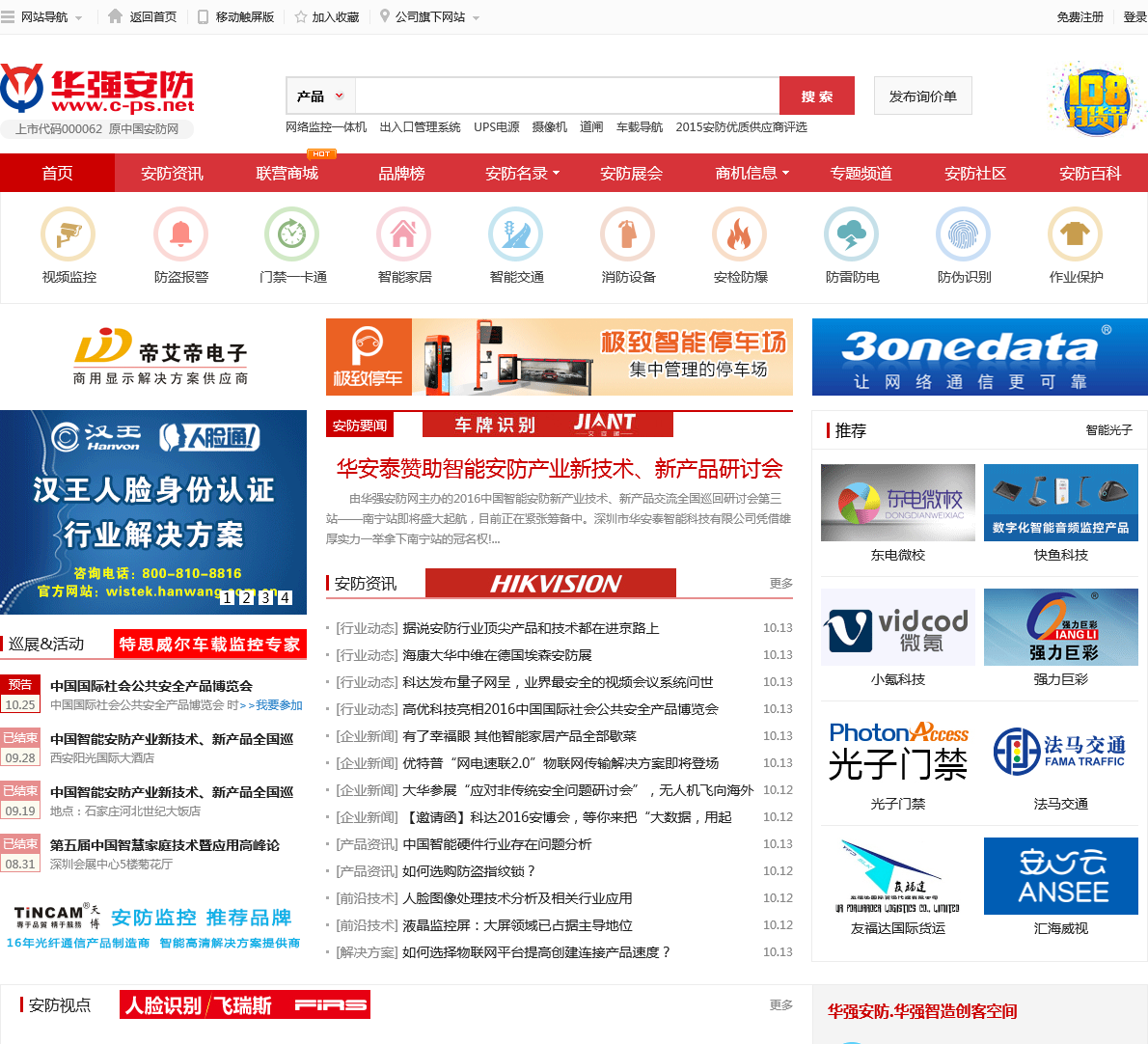Open the 品牌榜 nav item
Image resolution: width=1148 pixels, height=1044 pixels.
(401, 173)
